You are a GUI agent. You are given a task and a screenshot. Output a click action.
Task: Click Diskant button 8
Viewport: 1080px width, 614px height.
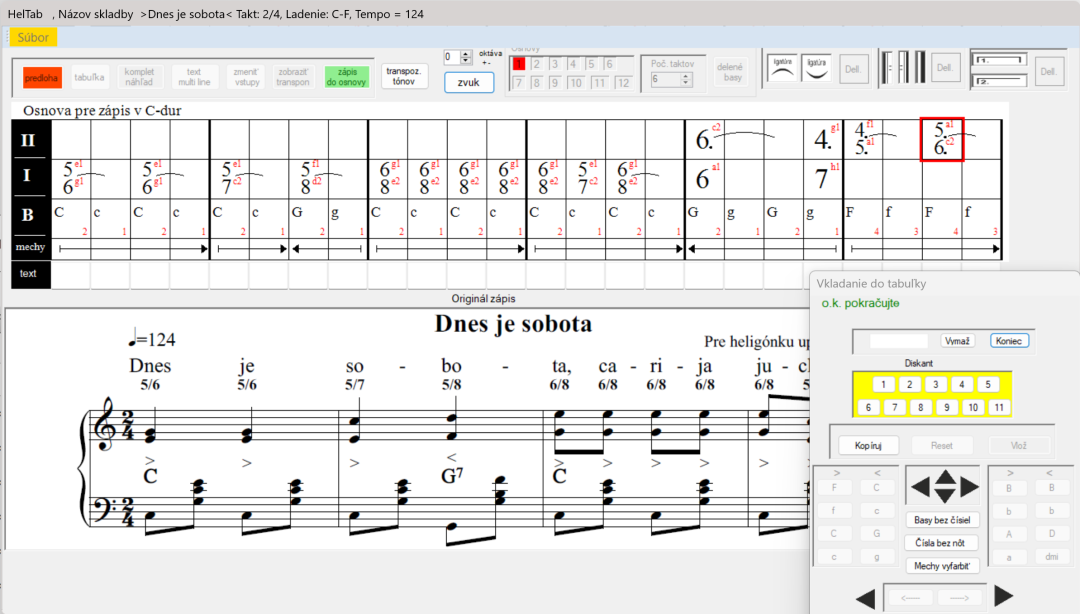tap(920, 407)
